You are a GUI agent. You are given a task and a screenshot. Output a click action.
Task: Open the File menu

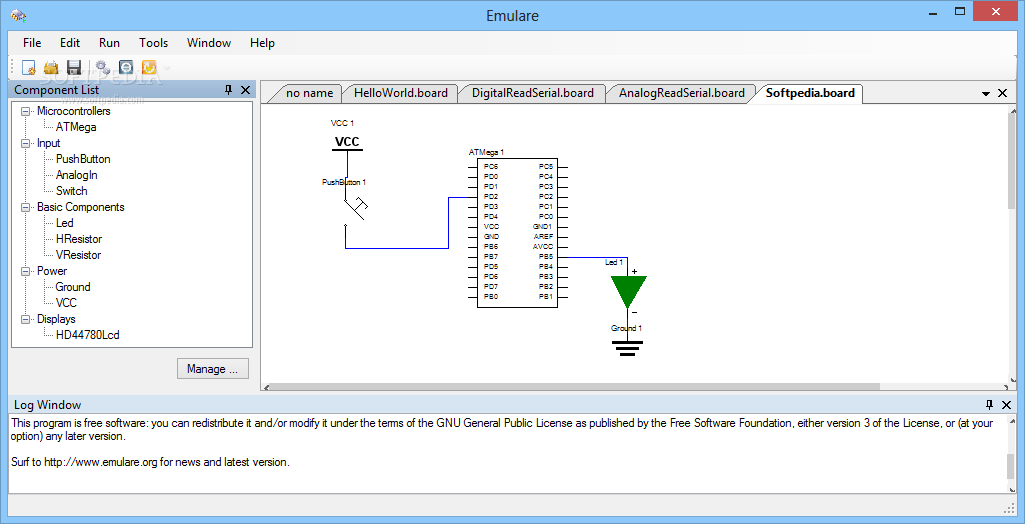click(x=32, y=42)
